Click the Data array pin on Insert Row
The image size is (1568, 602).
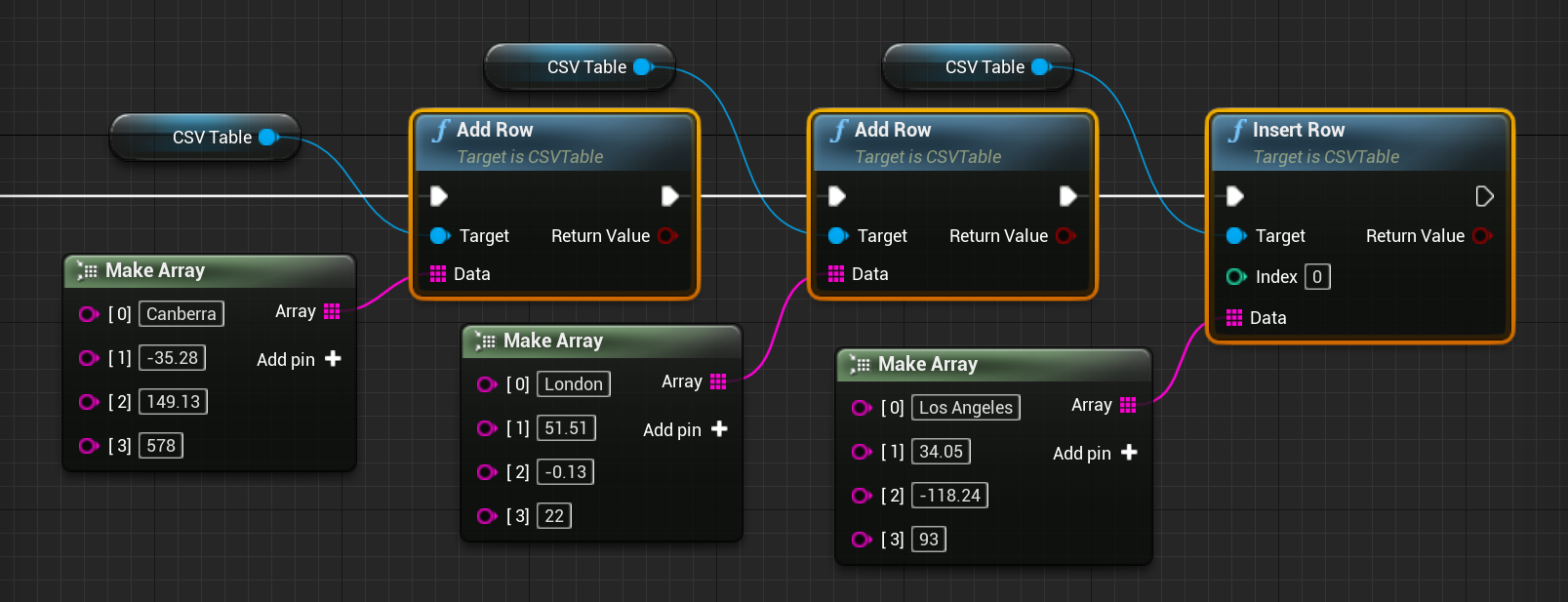point(1234,318)
